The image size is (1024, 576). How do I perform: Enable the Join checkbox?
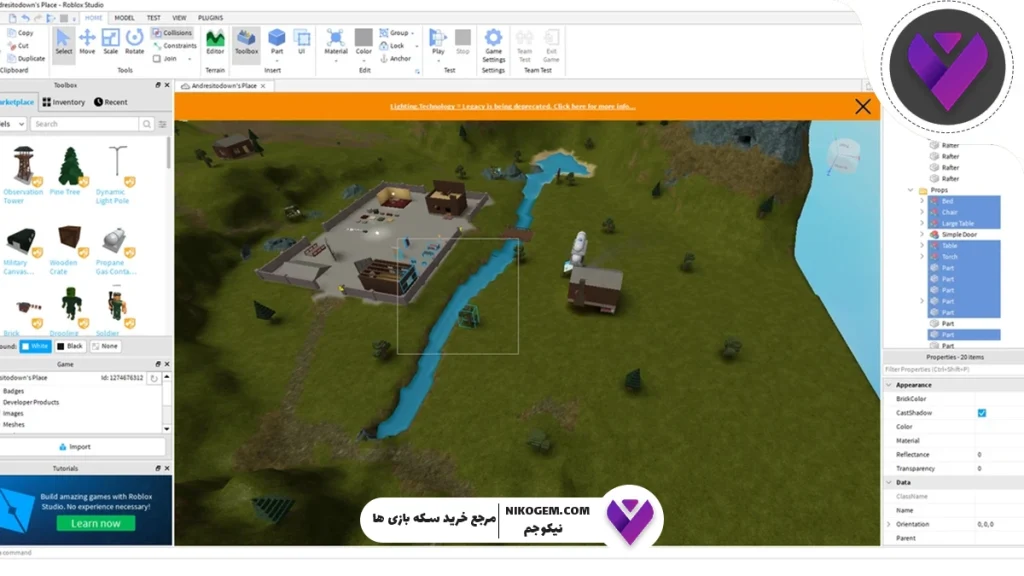157,59
